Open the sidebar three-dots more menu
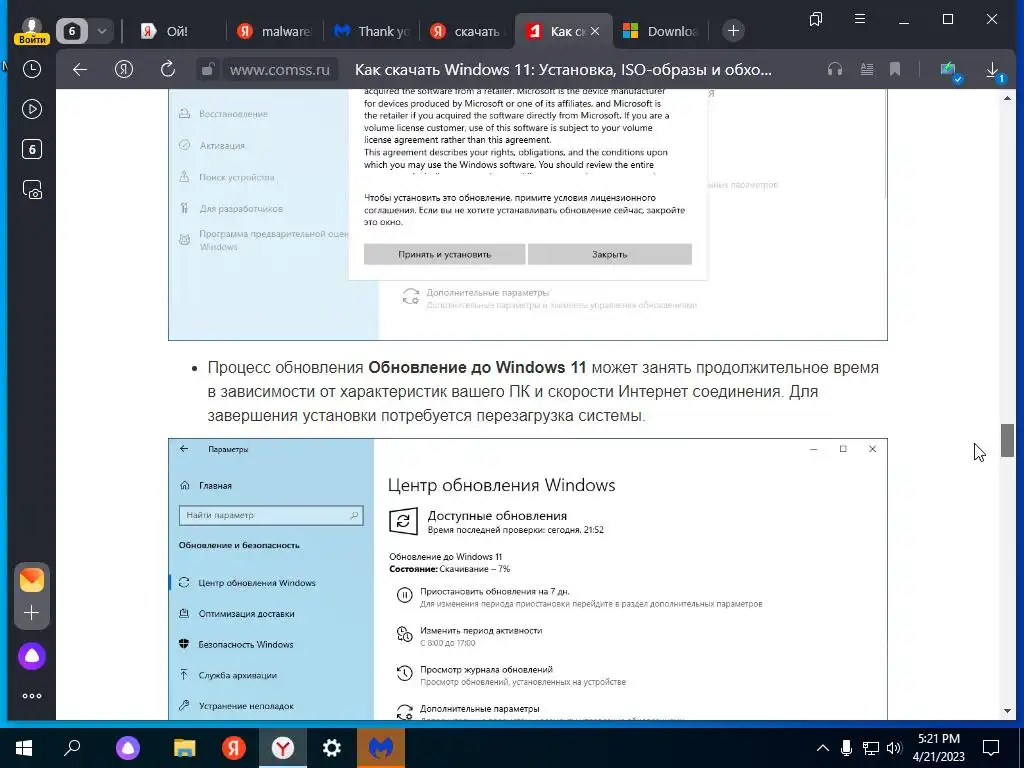Image resolution: width=1024 pixels, height=768 pixels. coord(31,696)
